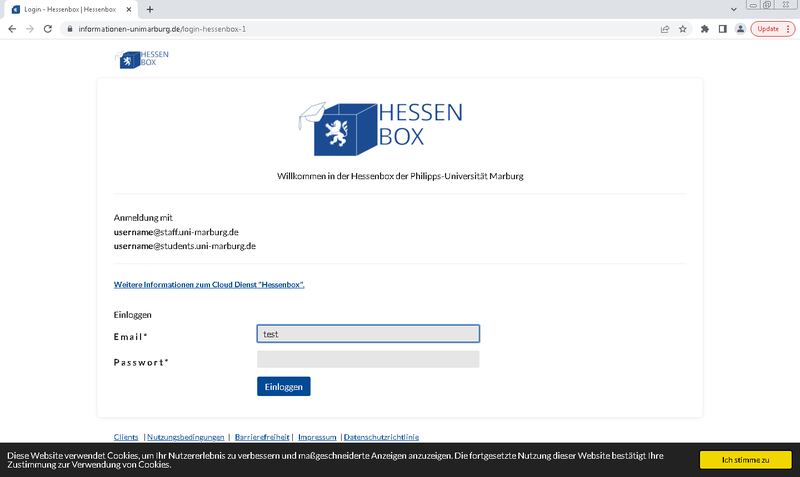Submit the form with the Einloggen button
The height and width of the screenshot is (477, 800).
(284, 387)
